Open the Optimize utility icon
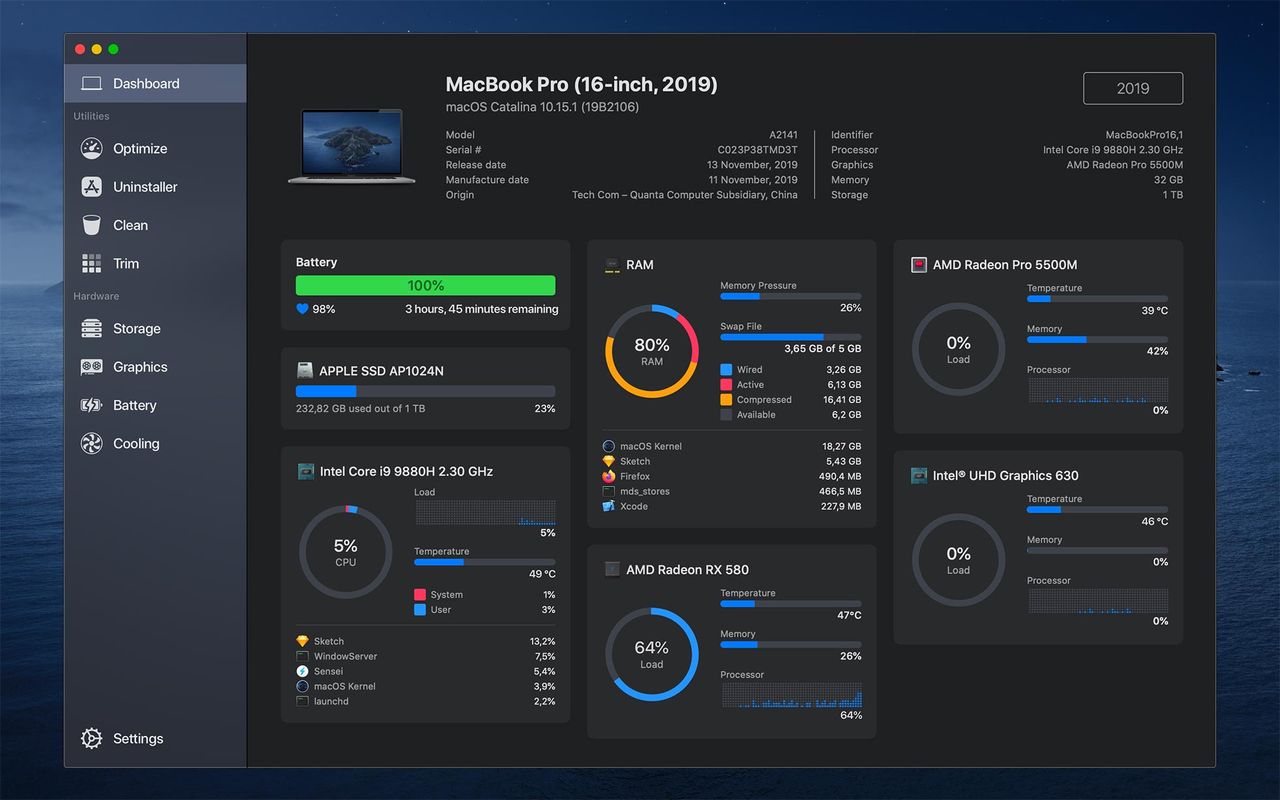Image resolution: width=1280 pixels, height=800 pixels. pos(92,148)
